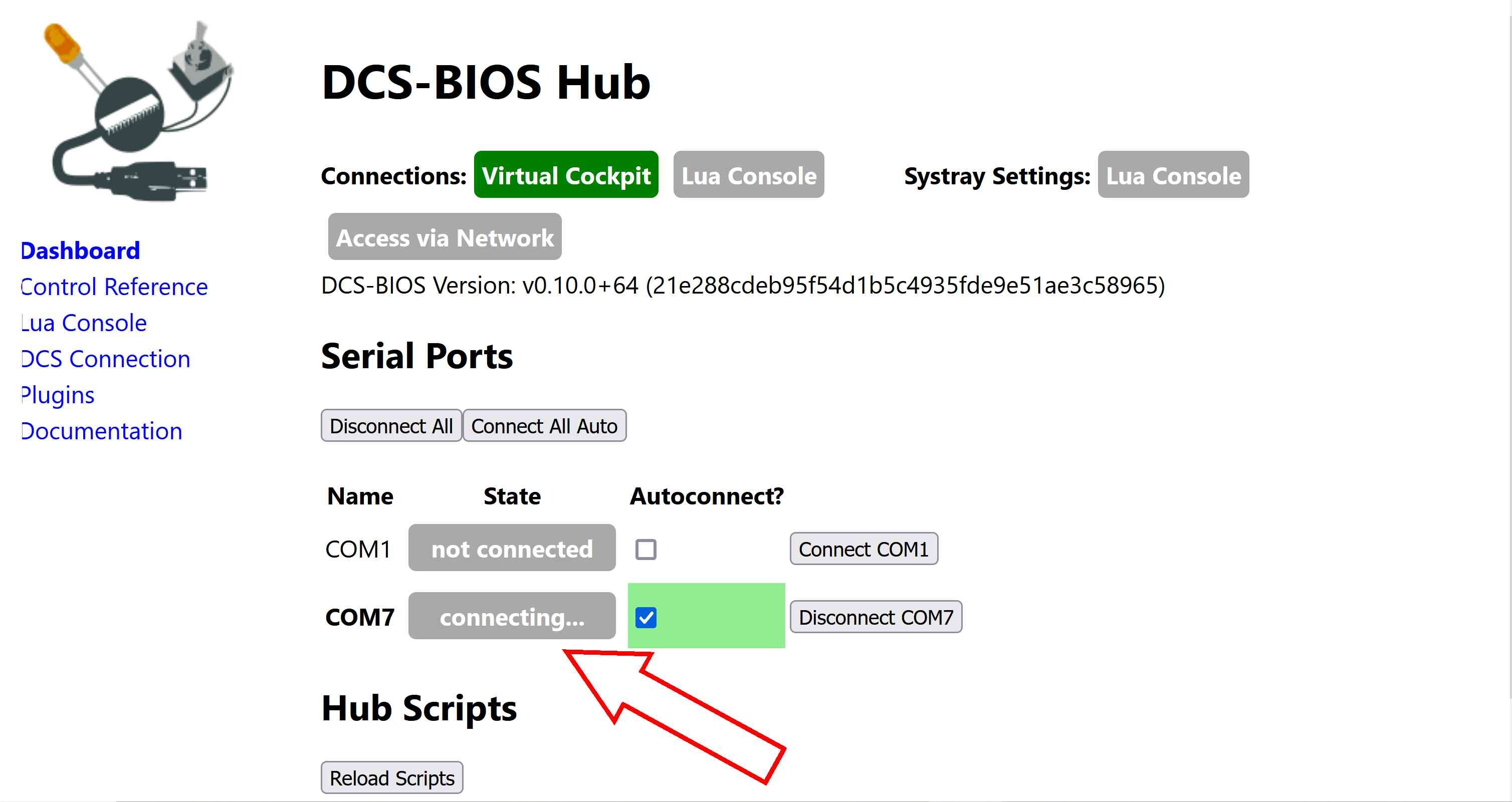This screenshot has width=1512, height=802.
Task: Click the Disconnect All button
Action: coord(391,425)
